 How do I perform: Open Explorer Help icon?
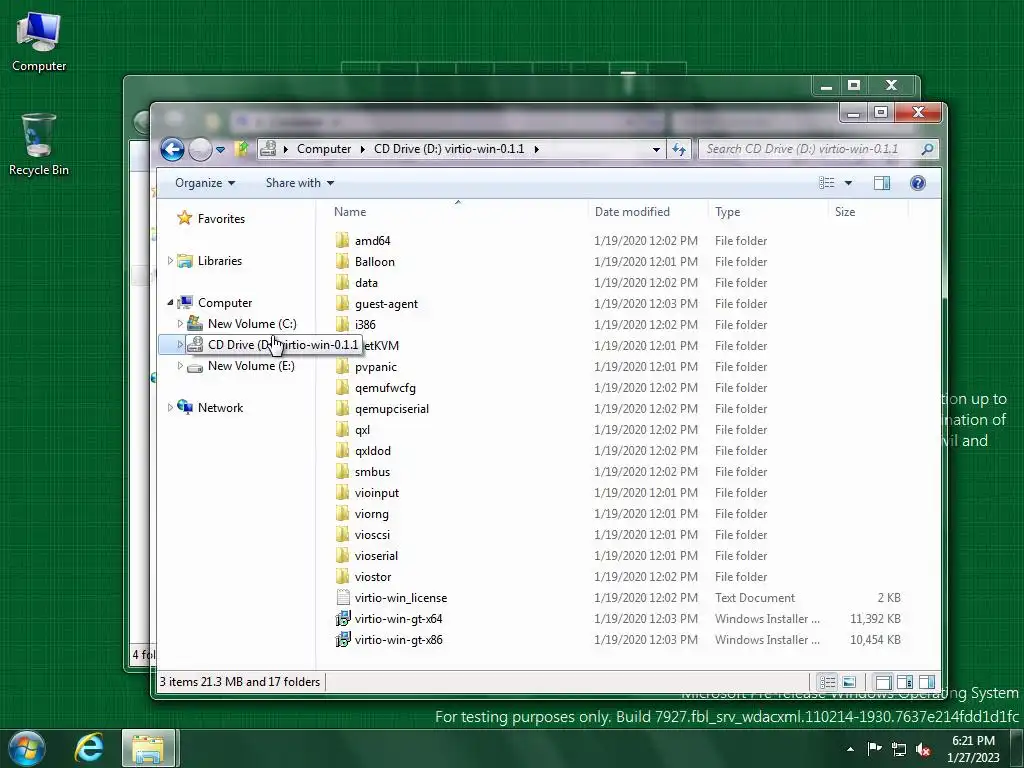pos(918,183)
